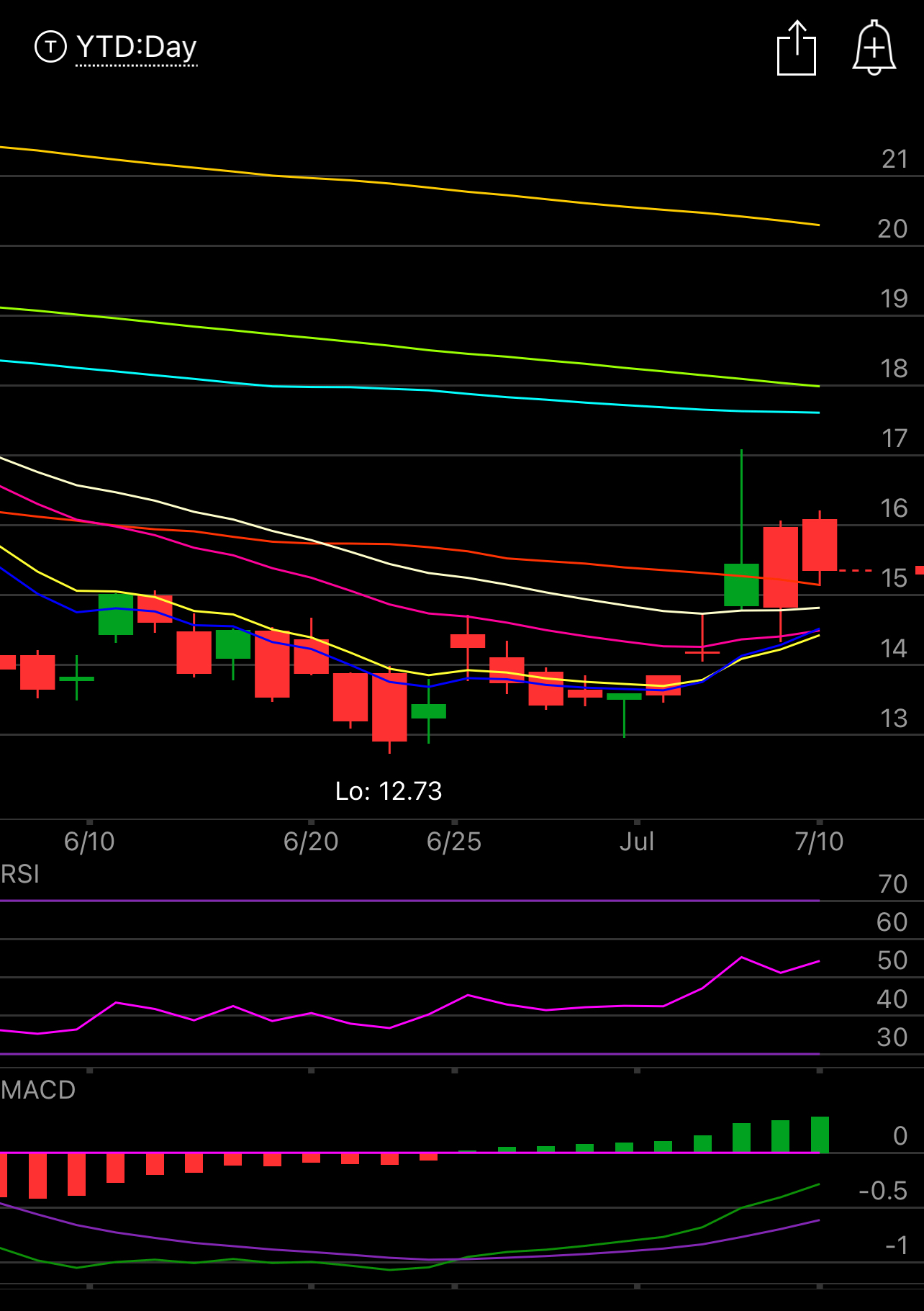Tap the current price marker on right edge
924x1311 pixels.
tap(920, 570)
